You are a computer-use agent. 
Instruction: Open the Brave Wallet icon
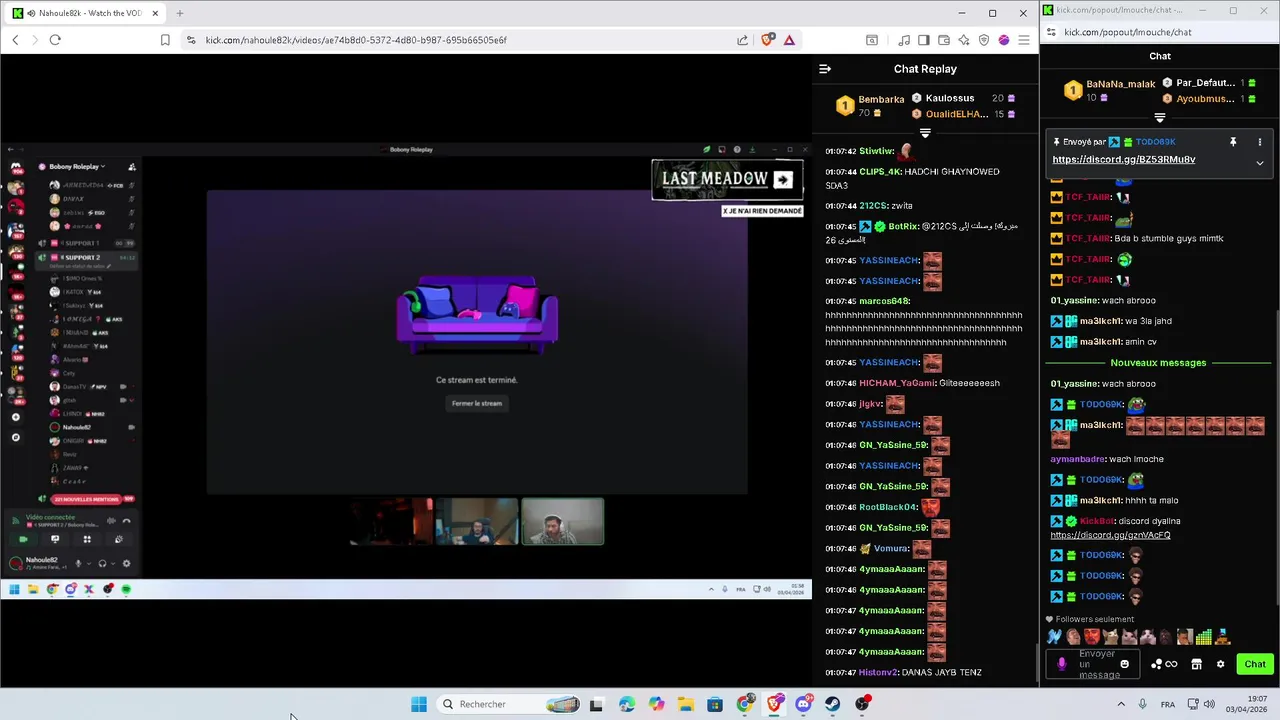point(944,40)
